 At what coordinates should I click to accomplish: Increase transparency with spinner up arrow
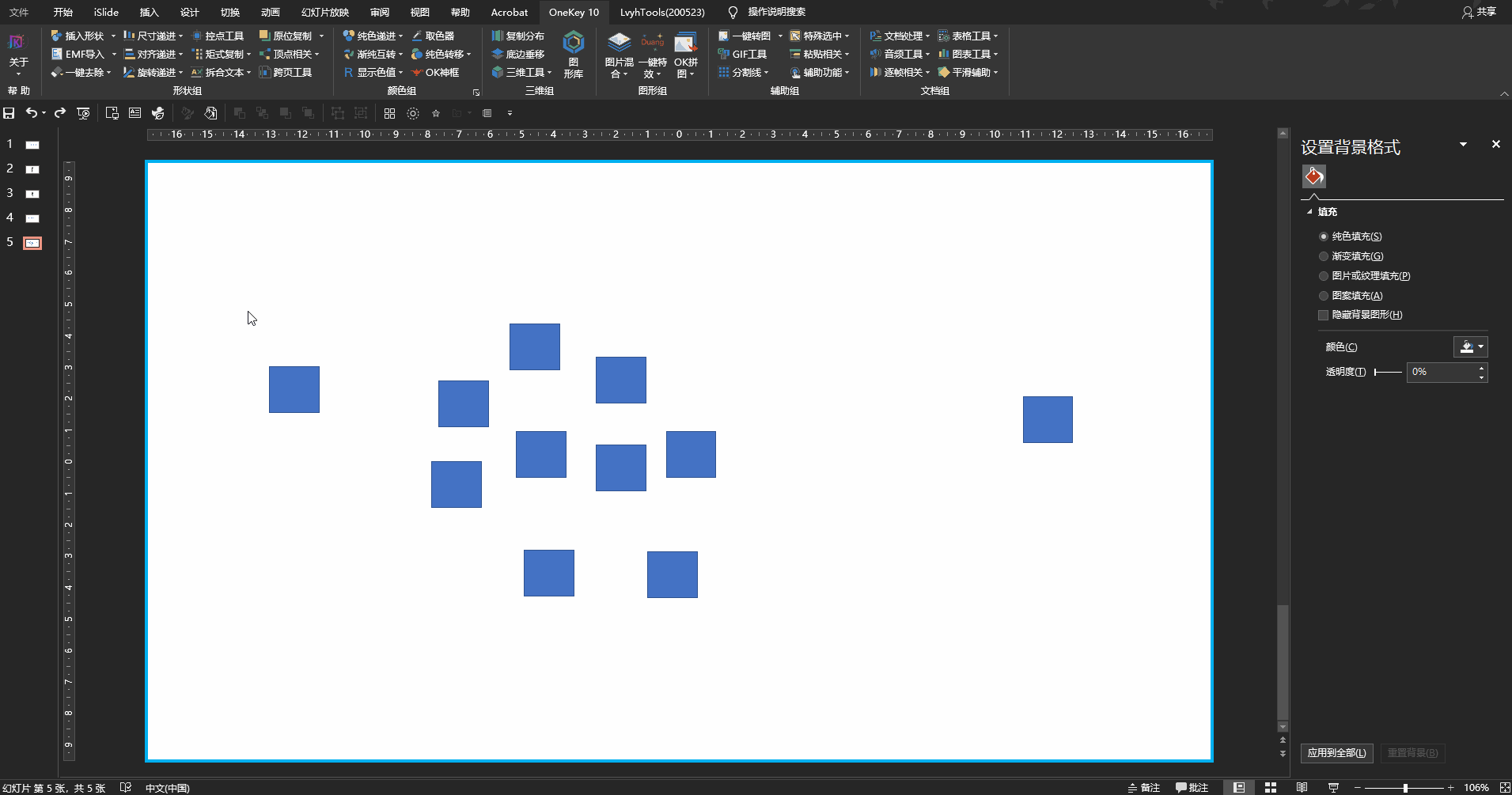[1481, 368]
